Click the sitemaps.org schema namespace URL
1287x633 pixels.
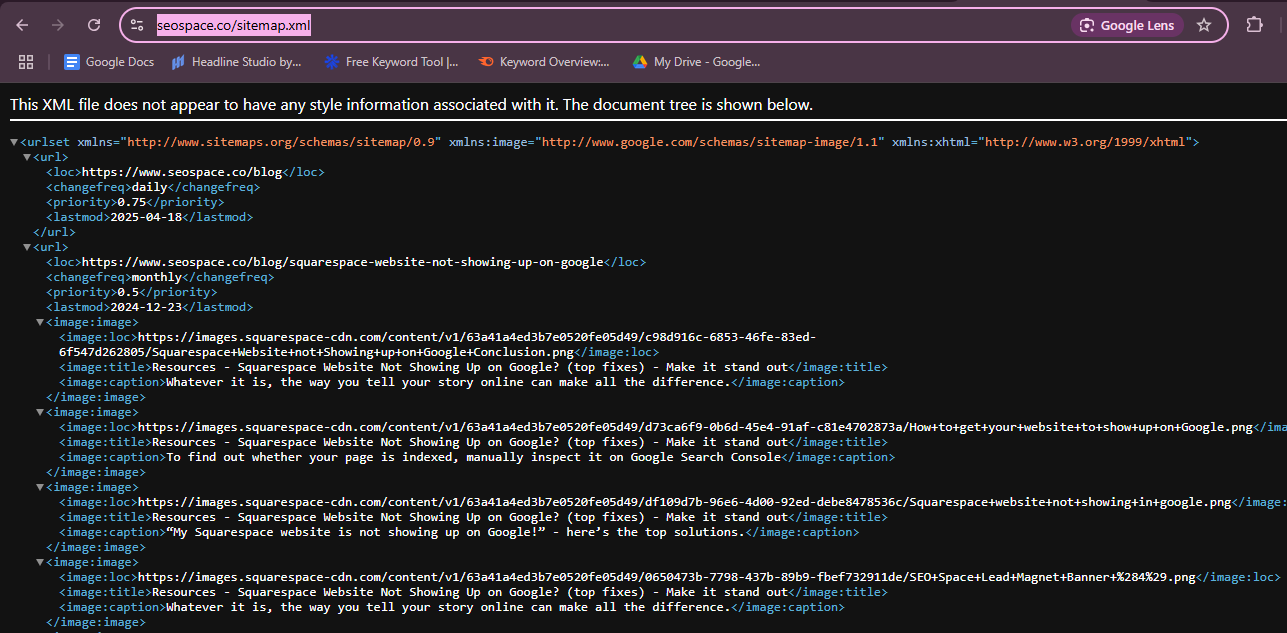point(283,142)
